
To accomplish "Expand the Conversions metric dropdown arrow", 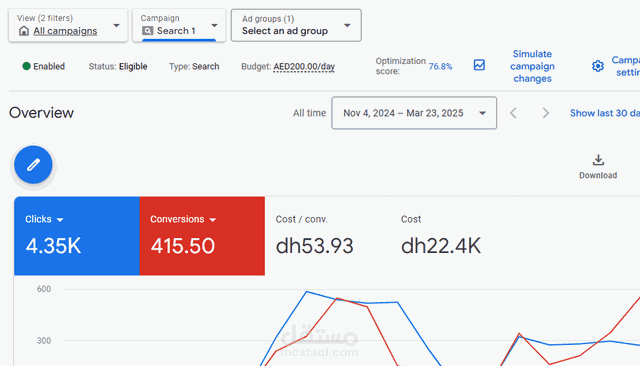I will pyautogui.click(x=212, y=220).
